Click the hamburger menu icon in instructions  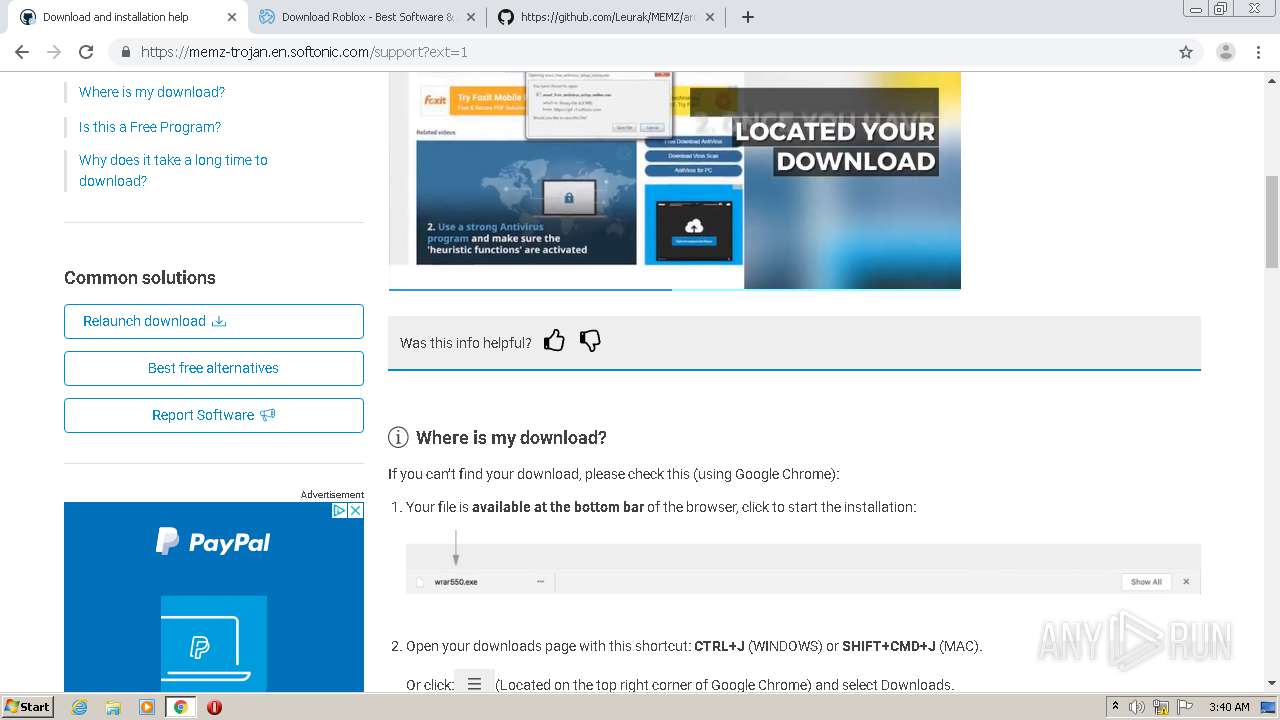(x=474, y=684)
